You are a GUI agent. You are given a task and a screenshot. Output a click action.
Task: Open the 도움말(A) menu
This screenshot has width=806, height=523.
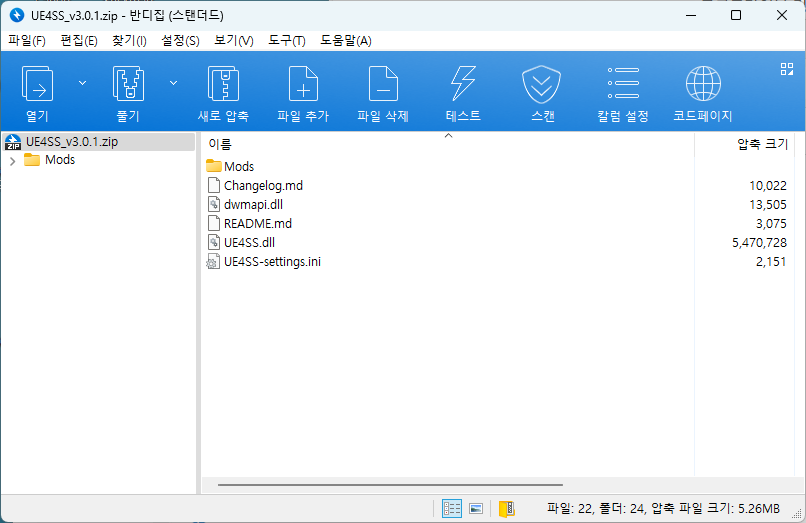click(346, 41)
